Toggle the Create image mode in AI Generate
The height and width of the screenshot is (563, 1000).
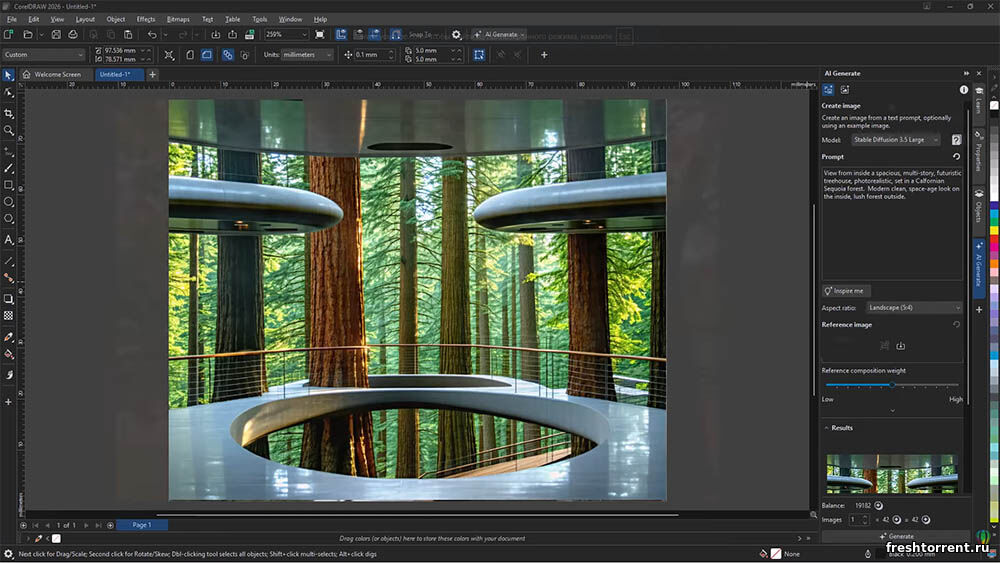[829, 89]
